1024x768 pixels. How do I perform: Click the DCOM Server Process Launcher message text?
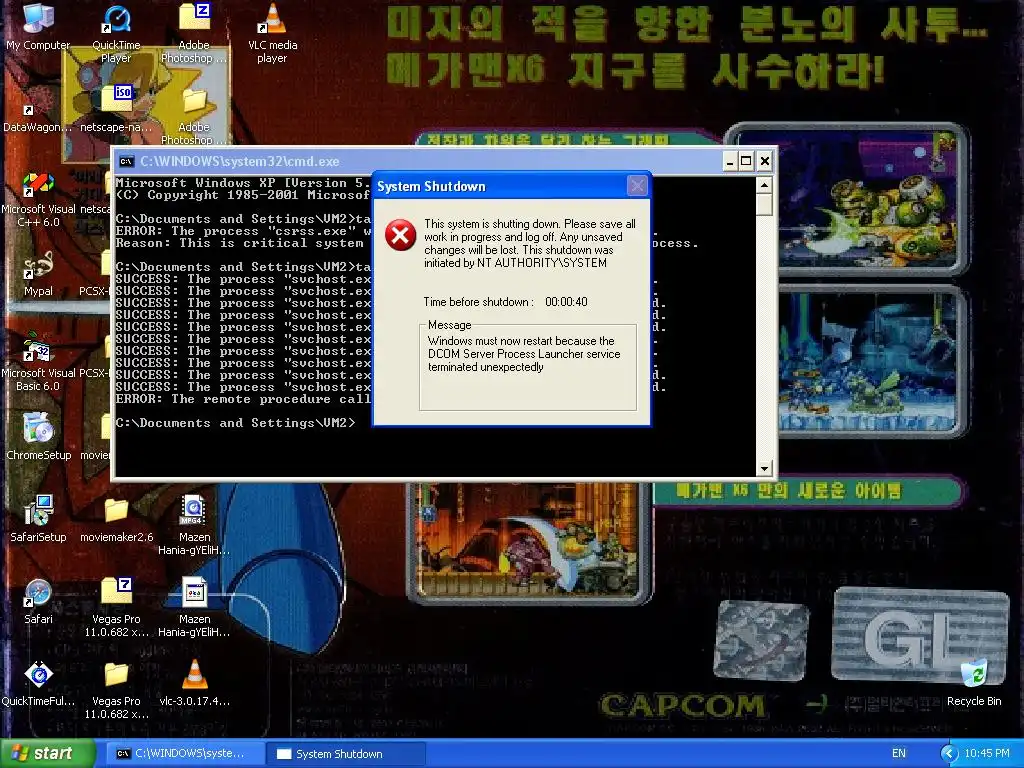pyautogui.click(x=524, y=354)
